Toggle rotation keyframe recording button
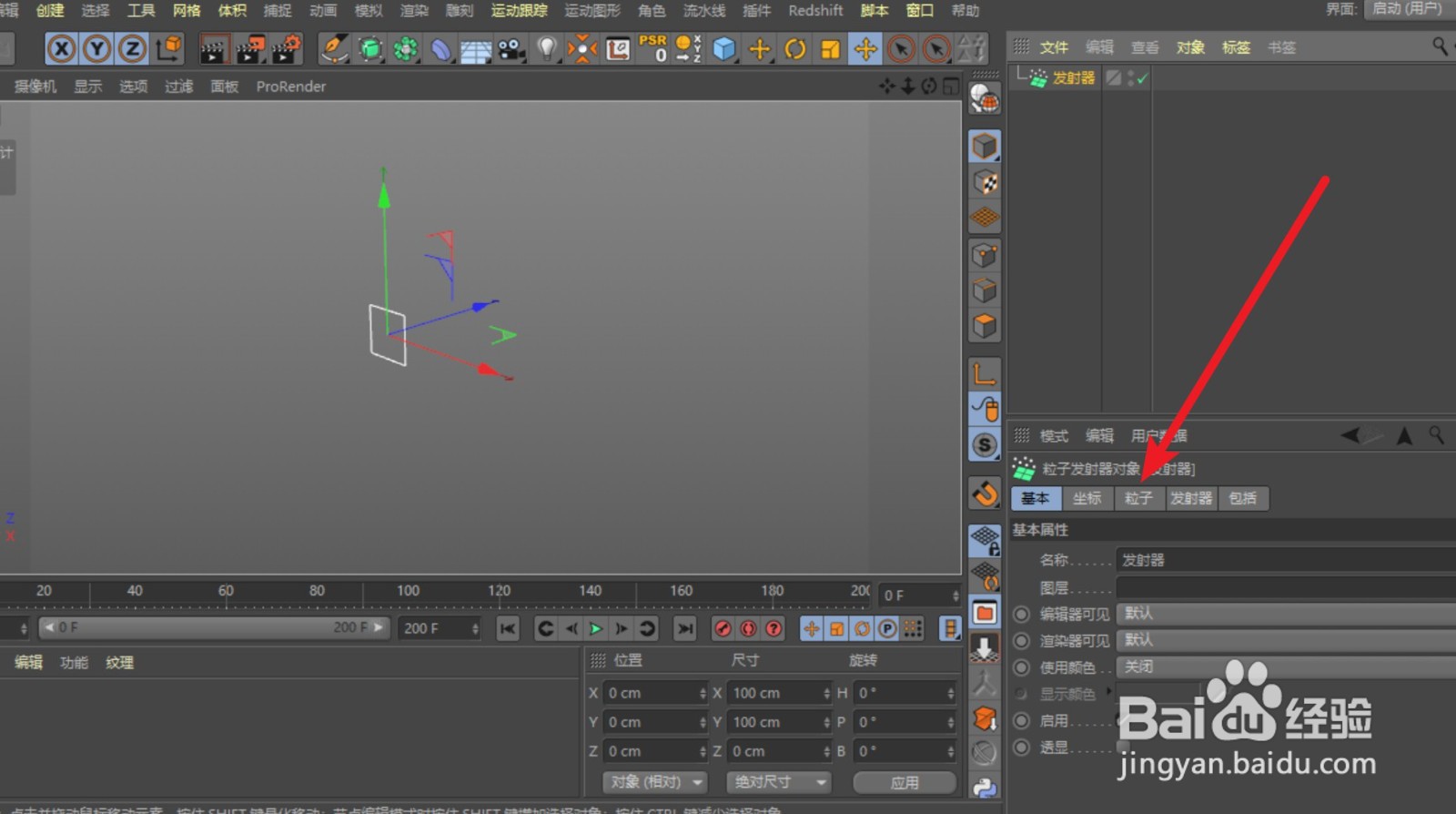This screenshot has height=814, width=1456. 862,628
